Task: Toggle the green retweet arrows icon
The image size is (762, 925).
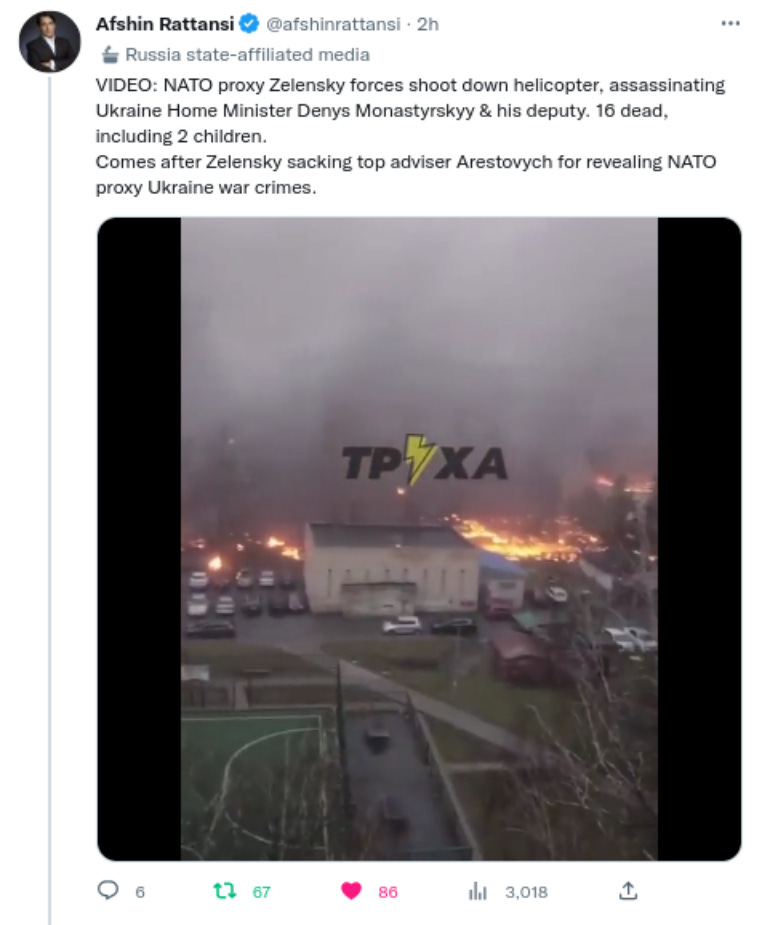Action: pos(224,891)
